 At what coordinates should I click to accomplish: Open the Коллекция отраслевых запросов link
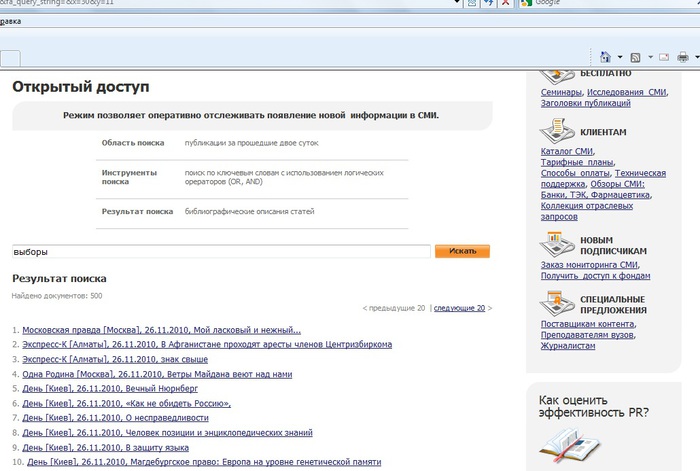click(587, 211)
